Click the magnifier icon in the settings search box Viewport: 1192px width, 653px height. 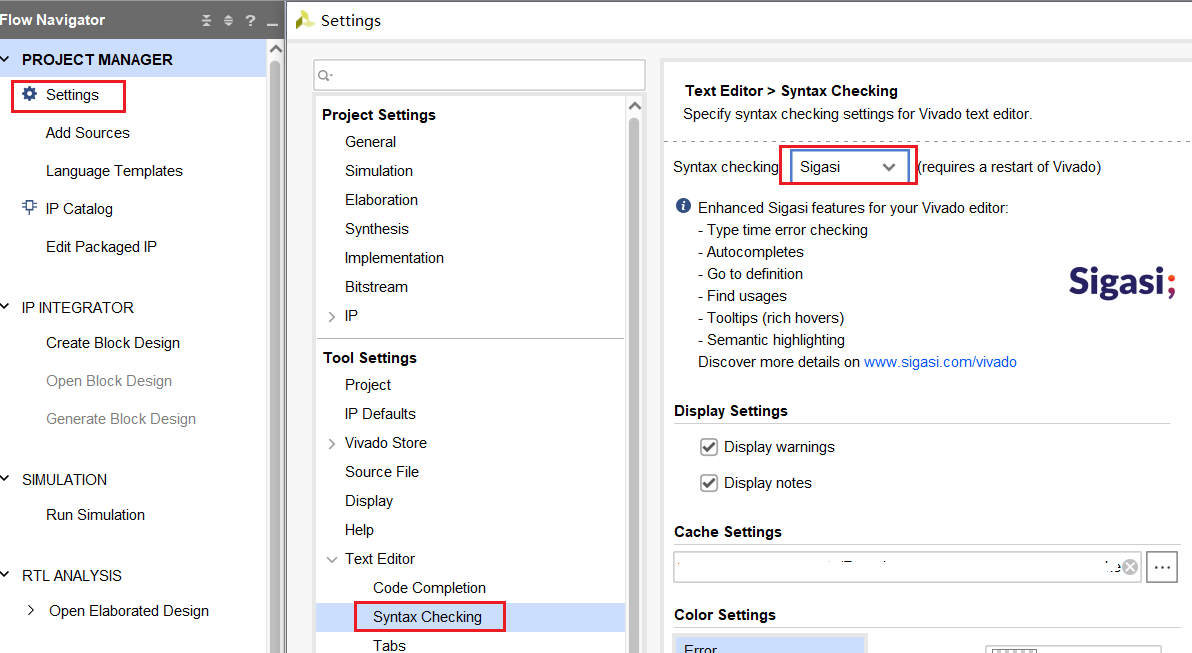pyautogui.click(x=325, y=75)
